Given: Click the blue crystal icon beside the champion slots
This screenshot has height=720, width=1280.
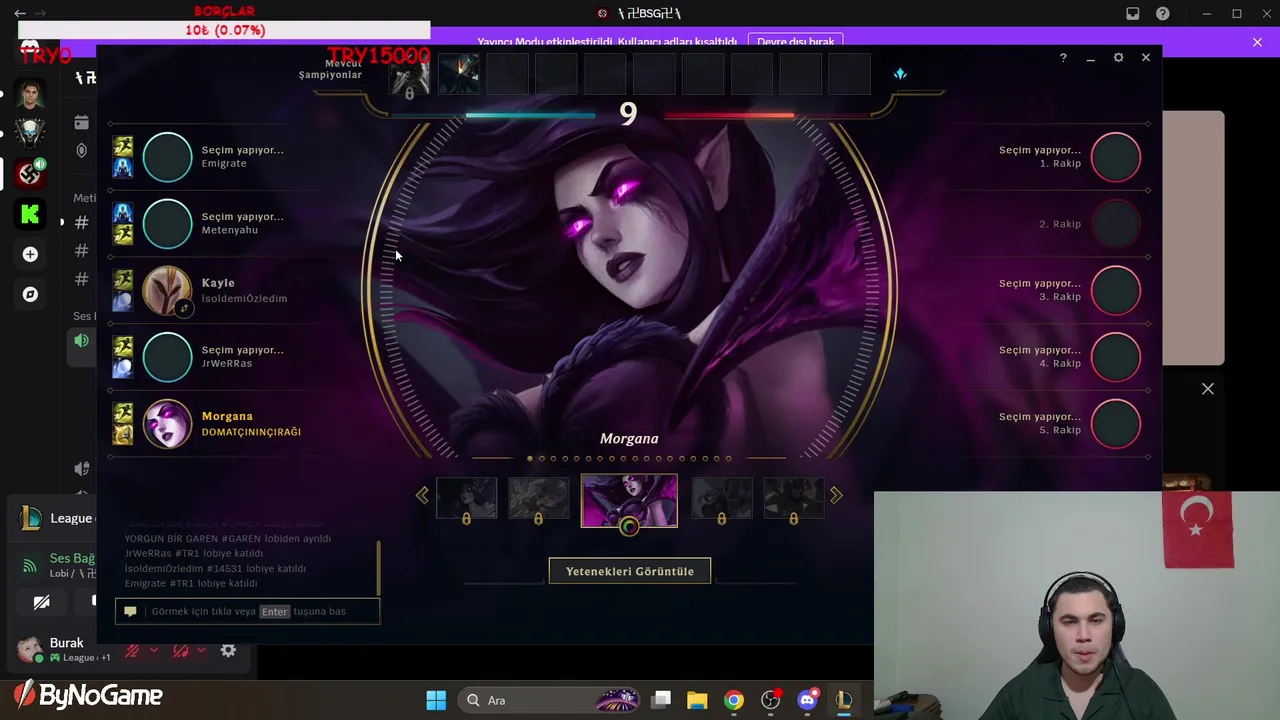Looking at the screenshot, I should pyautogui.click(x=900, y=74).
